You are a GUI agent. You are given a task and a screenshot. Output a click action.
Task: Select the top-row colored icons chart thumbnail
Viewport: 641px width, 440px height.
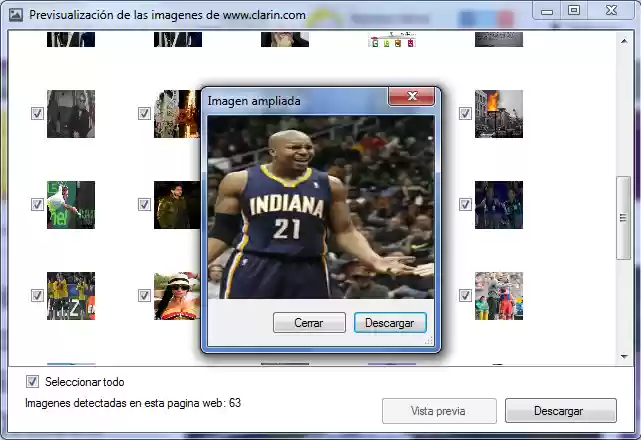tap(392, 40)
